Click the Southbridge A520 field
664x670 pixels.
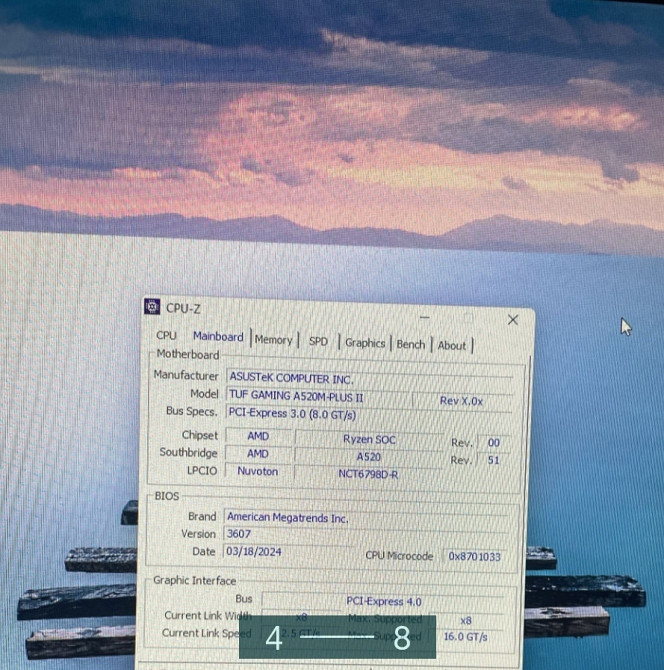(370, 456)
